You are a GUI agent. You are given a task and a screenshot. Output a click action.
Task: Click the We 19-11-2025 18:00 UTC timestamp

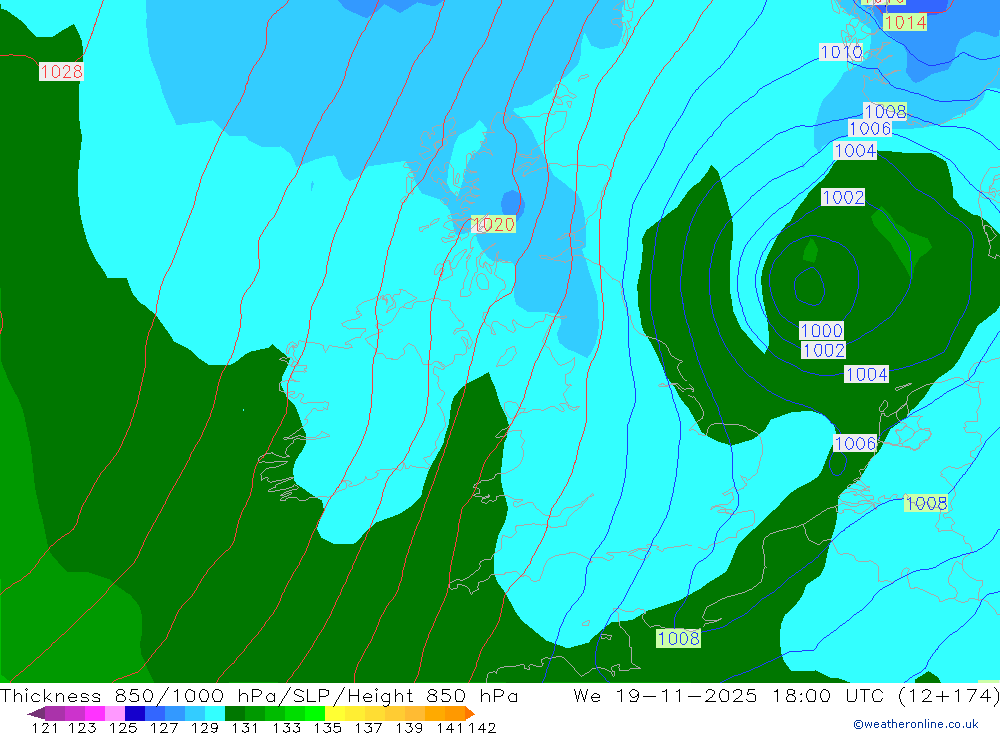pos(786,695)
